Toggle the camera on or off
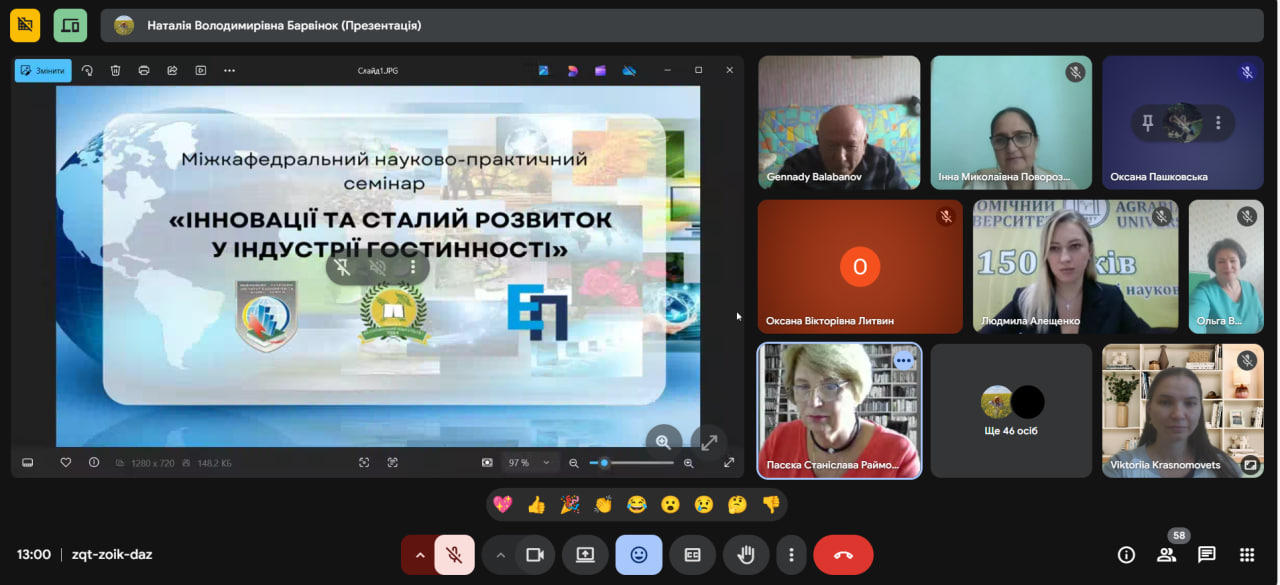Viewport: 1280px width, 585px height. coord(534,555)
